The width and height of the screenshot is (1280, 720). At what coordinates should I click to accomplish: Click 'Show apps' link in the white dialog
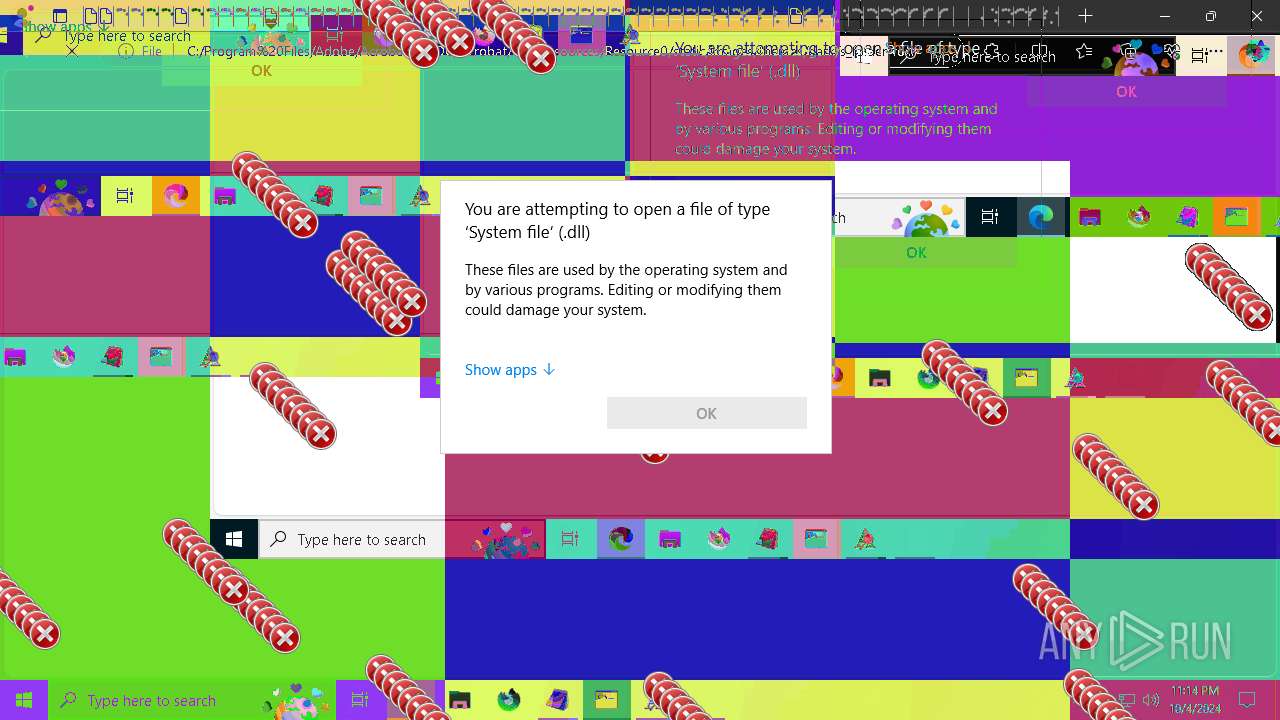click(509, 369)
